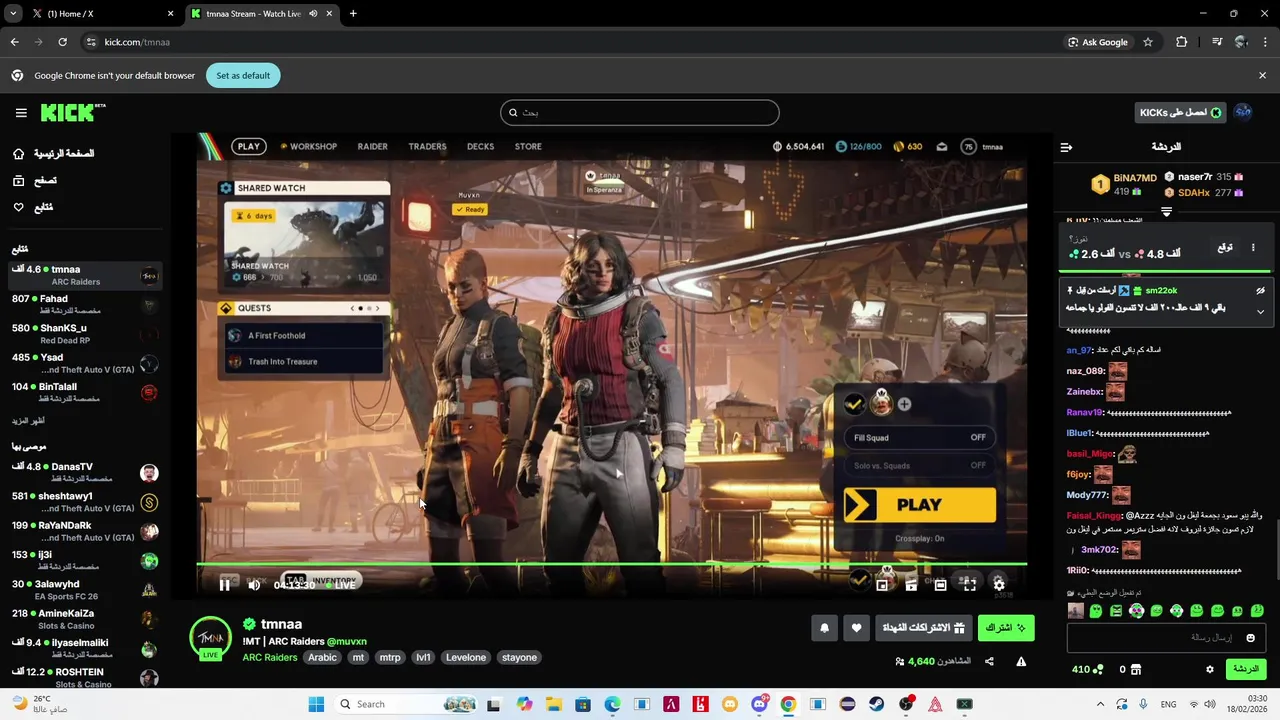This screenshot has width=1280, height=720.
Task: Open the Kick hamburger menu
Action: point(21,113)
